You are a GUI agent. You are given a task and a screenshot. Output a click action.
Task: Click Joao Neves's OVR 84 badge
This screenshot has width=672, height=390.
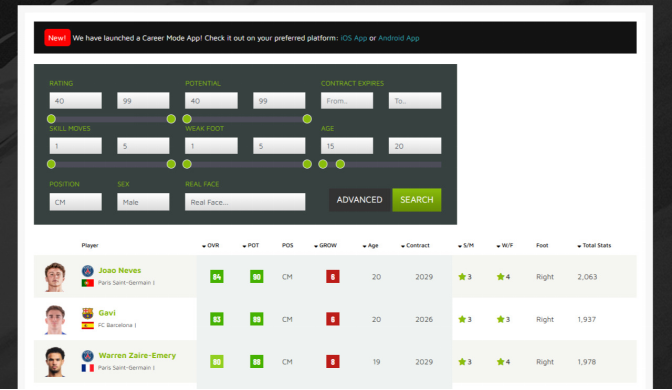(x=216, y=276)
